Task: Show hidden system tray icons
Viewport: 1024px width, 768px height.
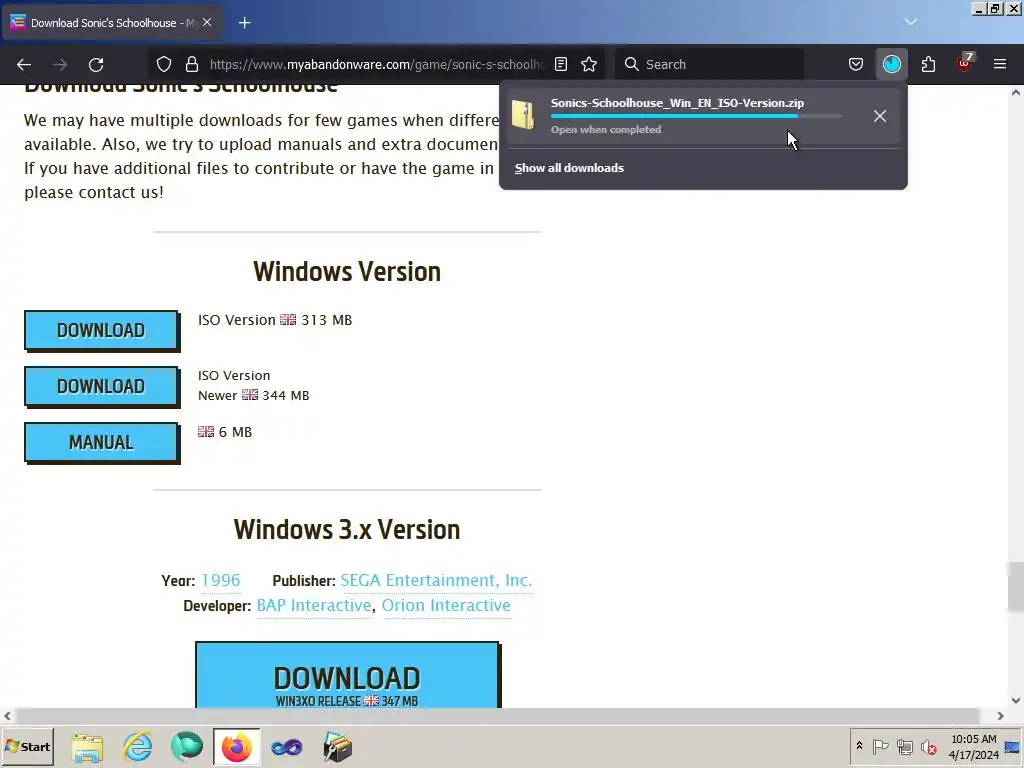Action: 859,746
